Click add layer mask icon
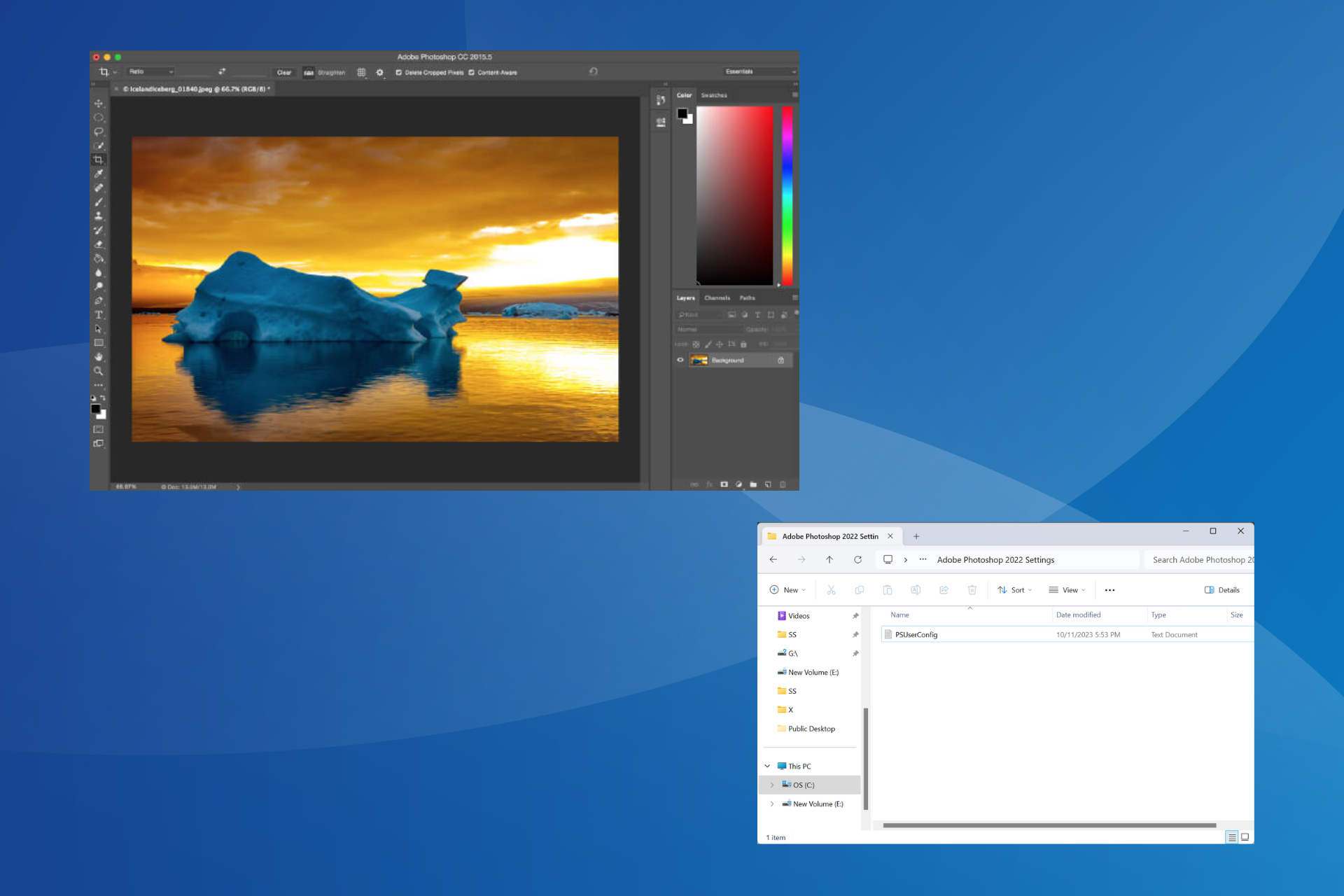Screen dimensions: 1344x896 724,484
